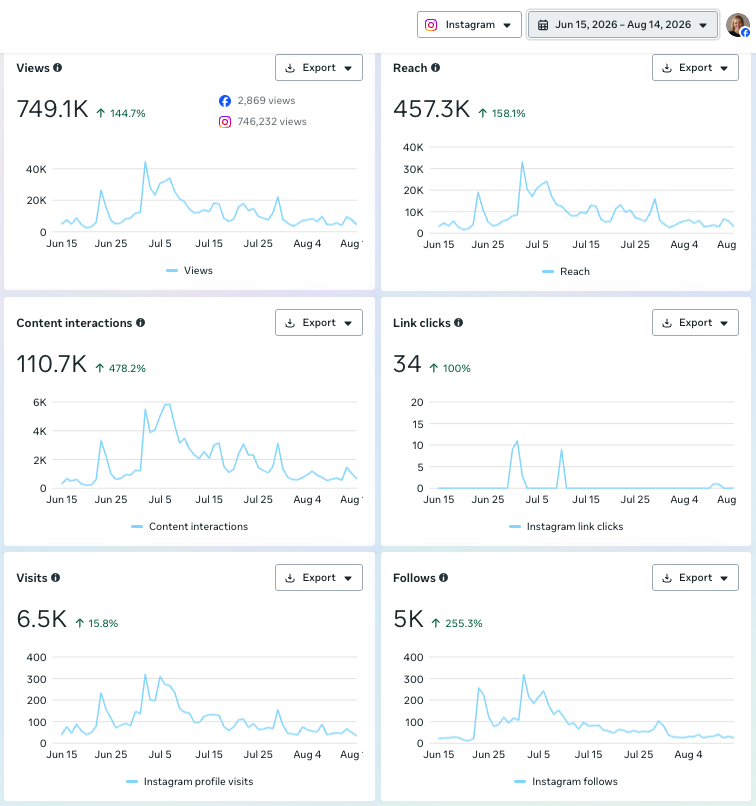
Task: Click the profile avatar picture
Action: tap(737, 25)
